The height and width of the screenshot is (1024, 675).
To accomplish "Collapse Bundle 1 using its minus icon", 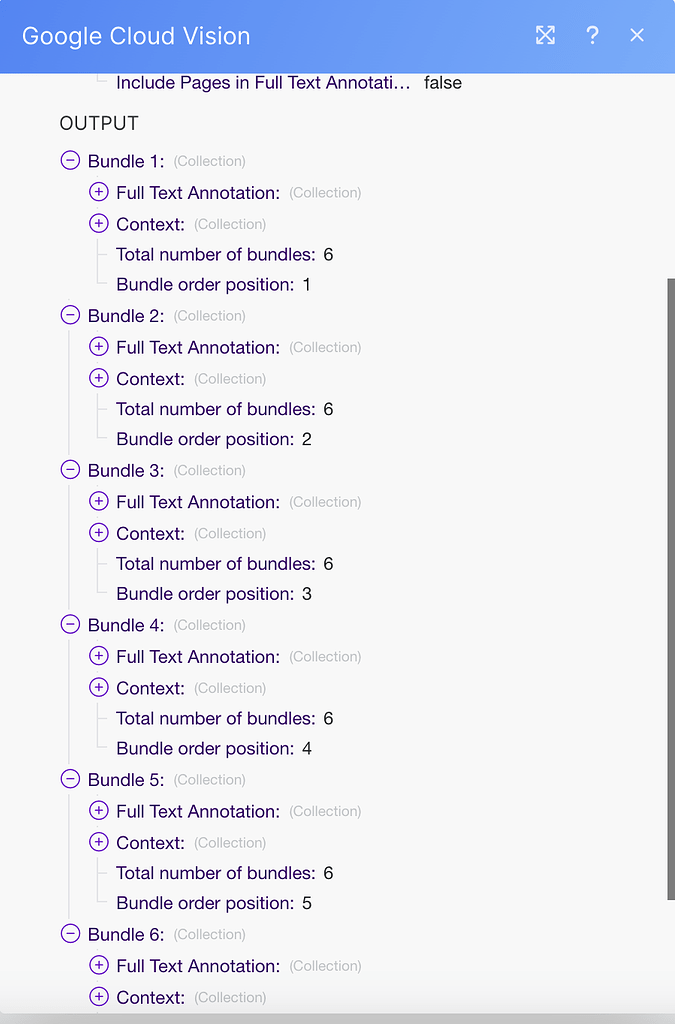I will click(69, 160).
